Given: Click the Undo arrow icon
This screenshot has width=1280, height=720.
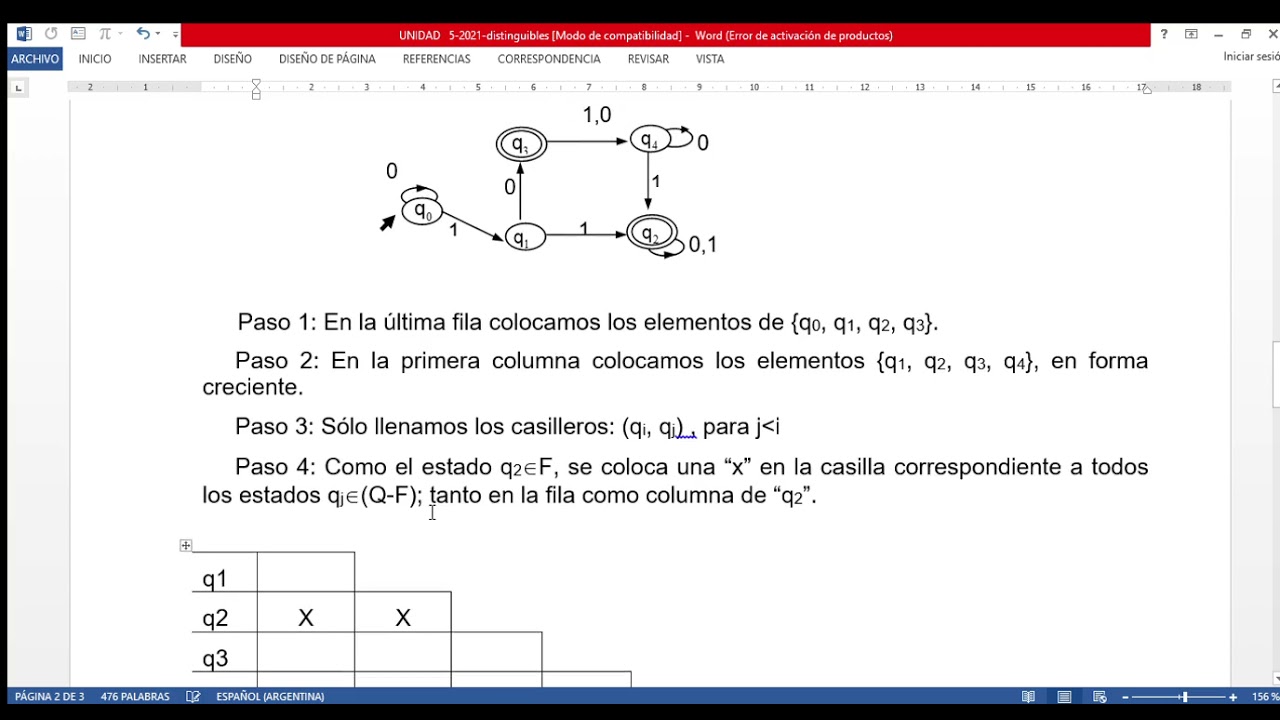Looking at the screenshot, I should pos(143,34).
